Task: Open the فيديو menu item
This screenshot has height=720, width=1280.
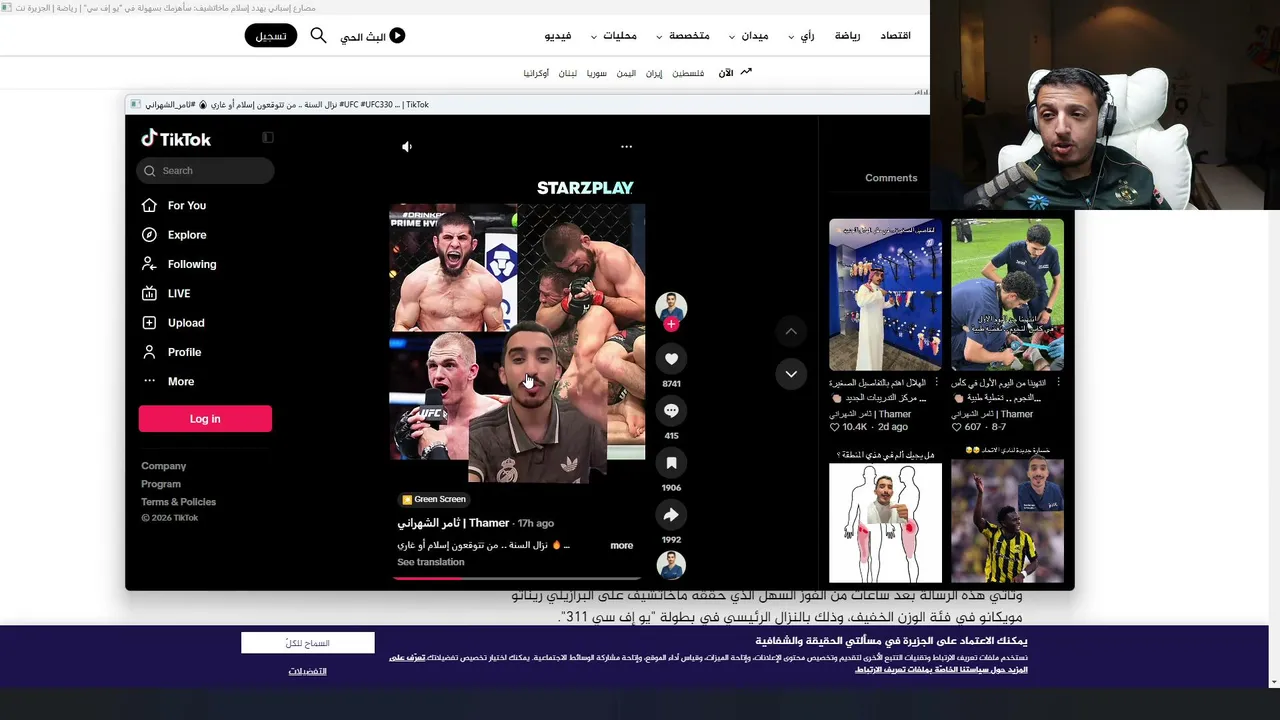Action: click(558, 36)
